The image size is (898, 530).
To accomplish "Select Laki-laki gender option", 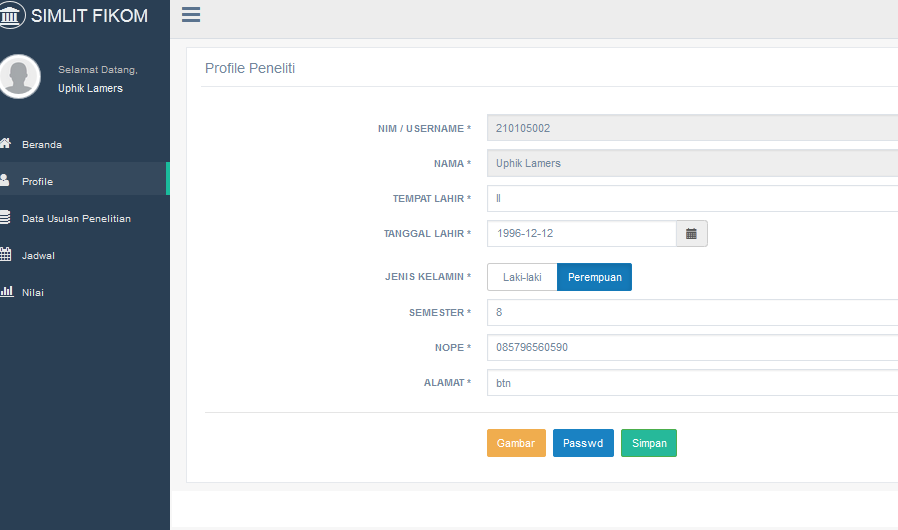I will (522, 277).
